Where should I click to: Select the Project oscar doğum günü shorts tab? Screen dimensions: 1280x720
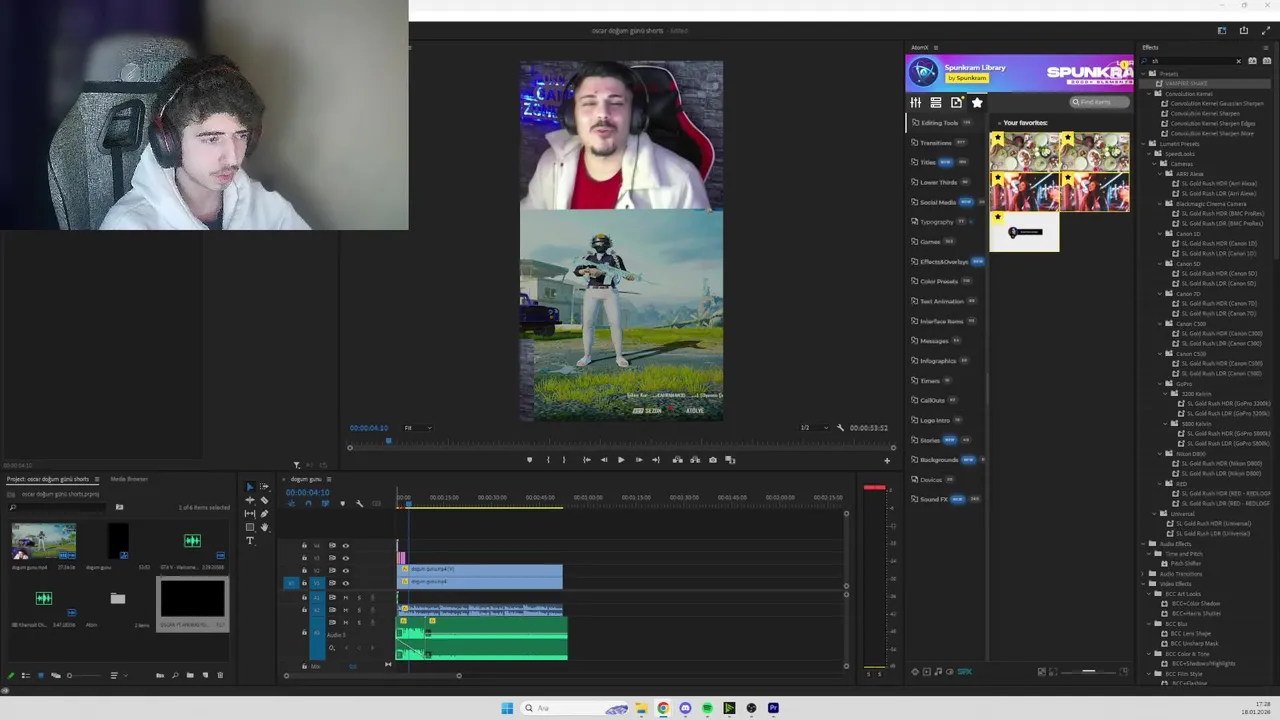pyautogui.click(x=49, y=479)
